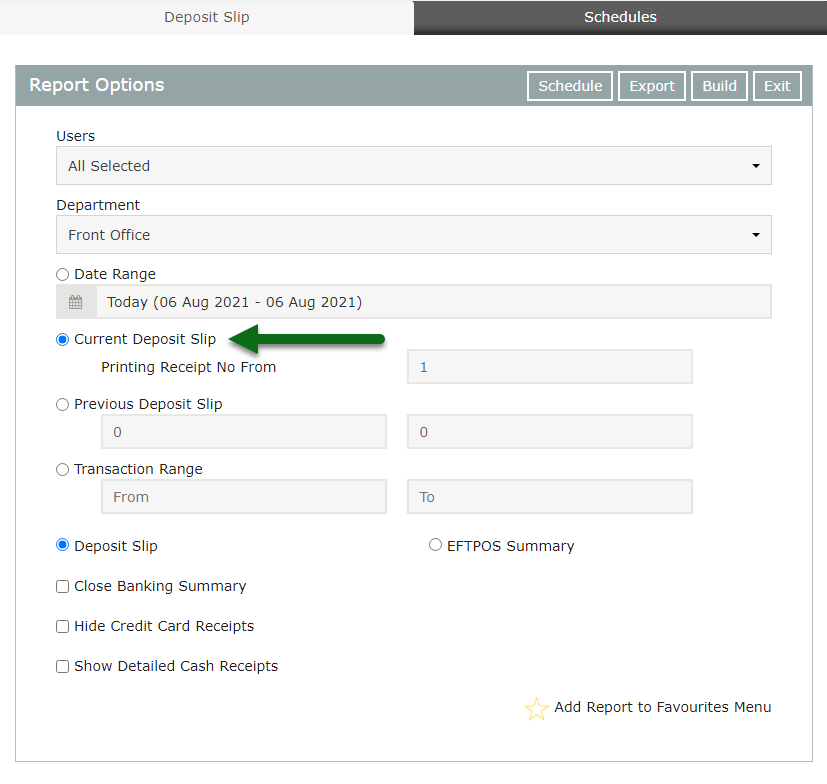The height and width of the screenshot is (784, 827).
Task: Tick the Hide Credit Card Receipts checkbox
Action: [62, 626]
